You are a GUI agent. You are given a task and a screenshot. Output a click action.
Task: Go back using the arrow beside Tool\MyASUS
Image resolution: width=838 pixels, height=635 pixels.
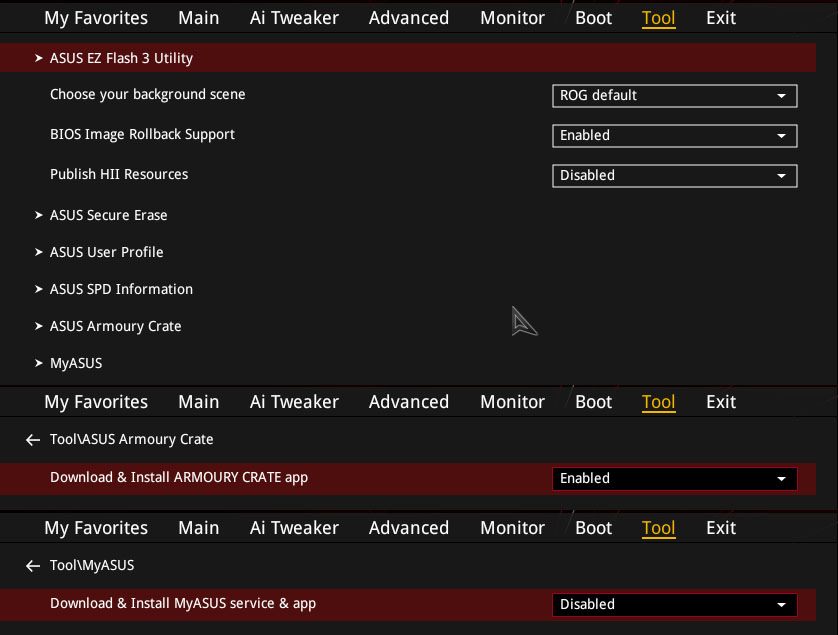pyautogui.click(x=33, y=566)
